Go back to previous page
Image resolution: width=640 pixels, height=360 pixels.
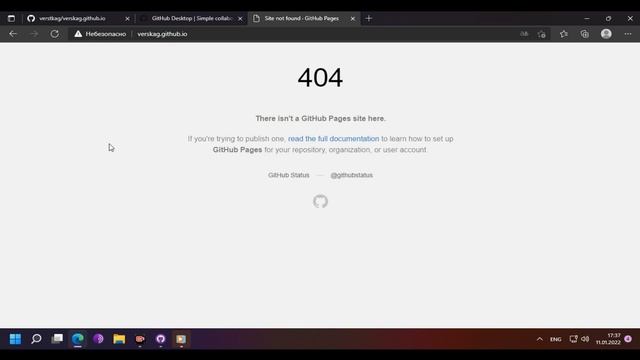(x=13, y=34)
